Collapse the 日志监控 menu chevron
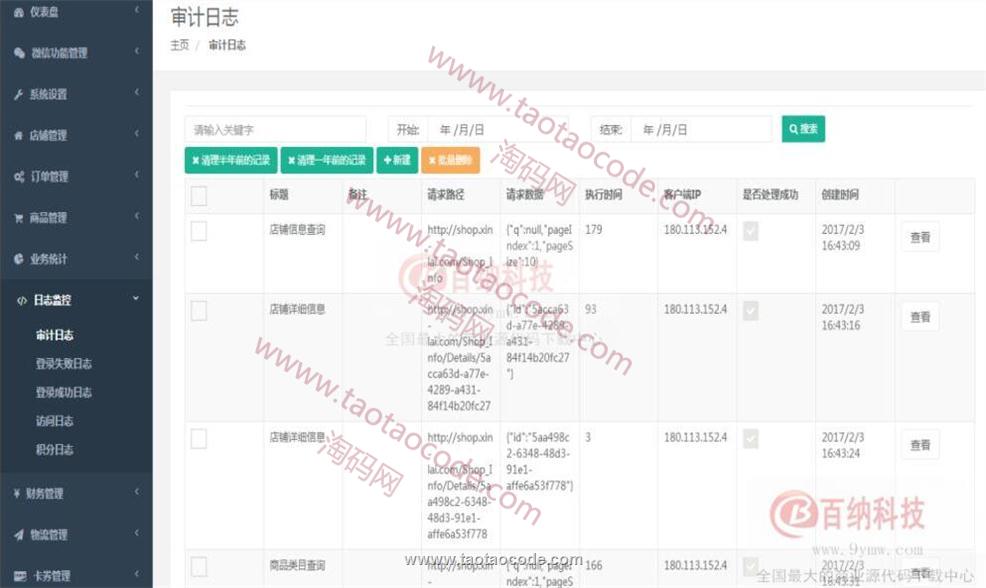Image resolution: width=986 pixels, height=588 pixels. point(136,299)
